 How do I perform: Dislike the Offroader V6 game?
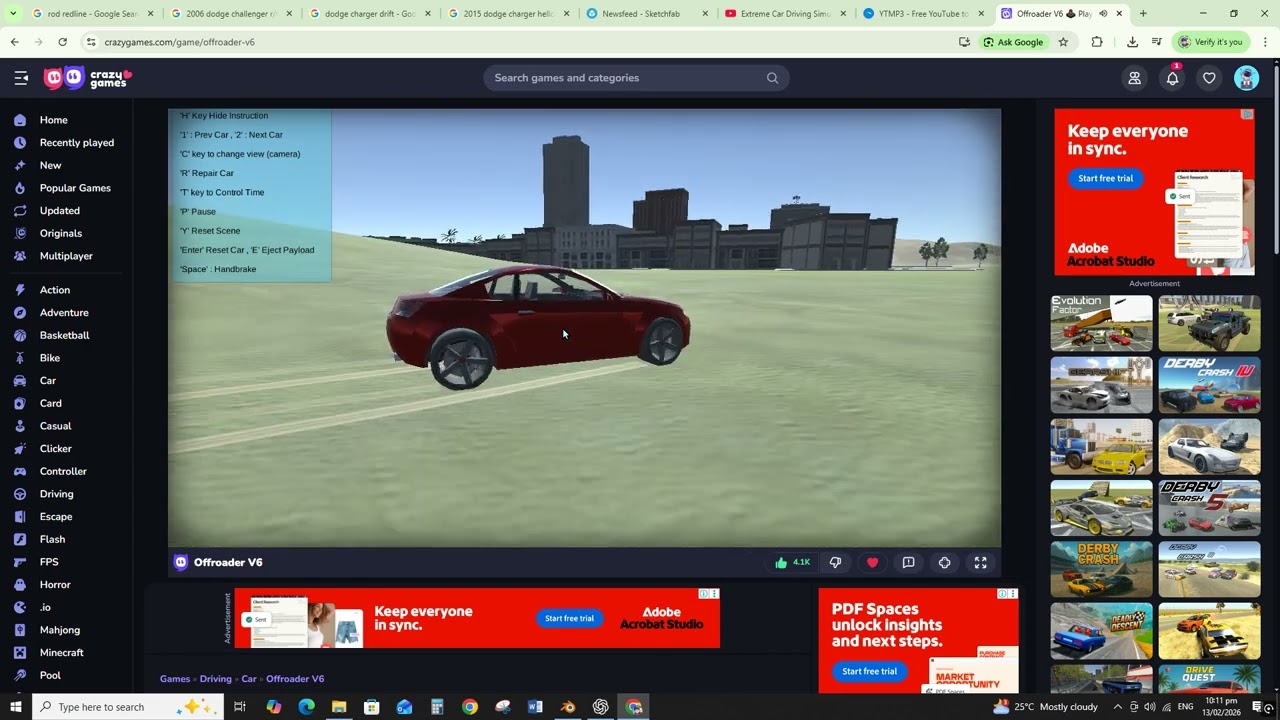click(x=835, y=563)
